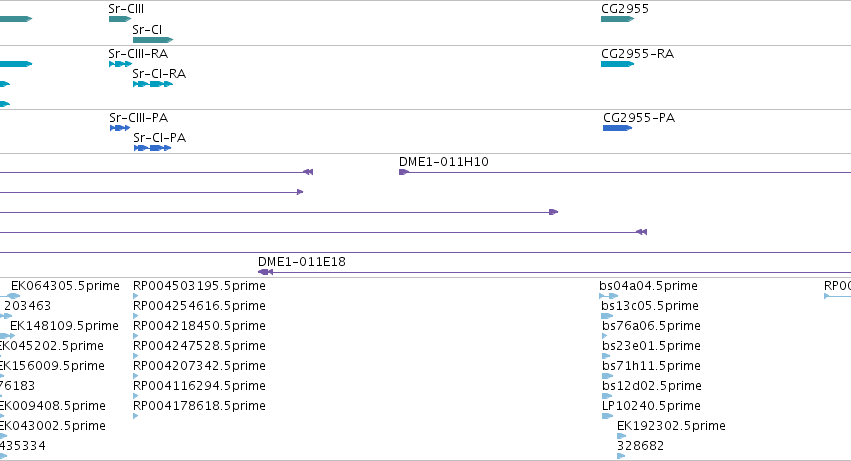Click the RP004247528.5prime EST arrow

coord(136,356)
